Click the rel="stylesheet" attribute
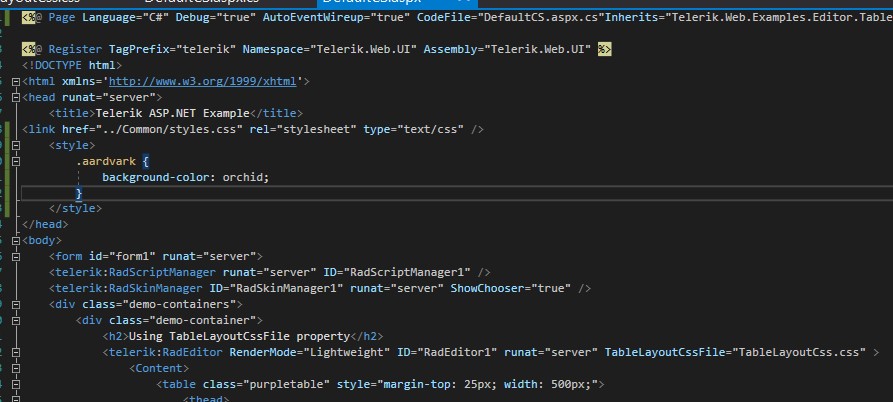Viewport: 893px width, 402px height. pos(303,129)
